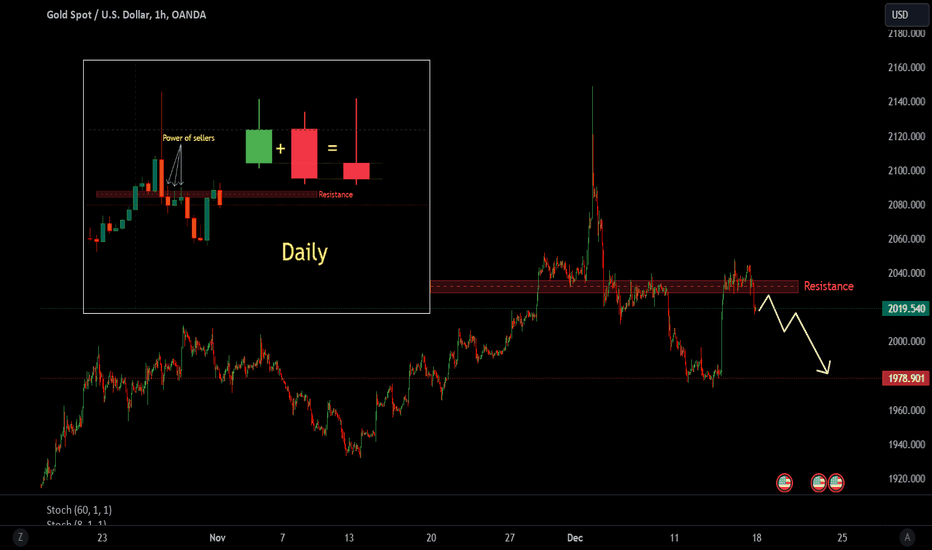Click the green 2019.540 price label
932x550 pixels.
coord(906,309)
